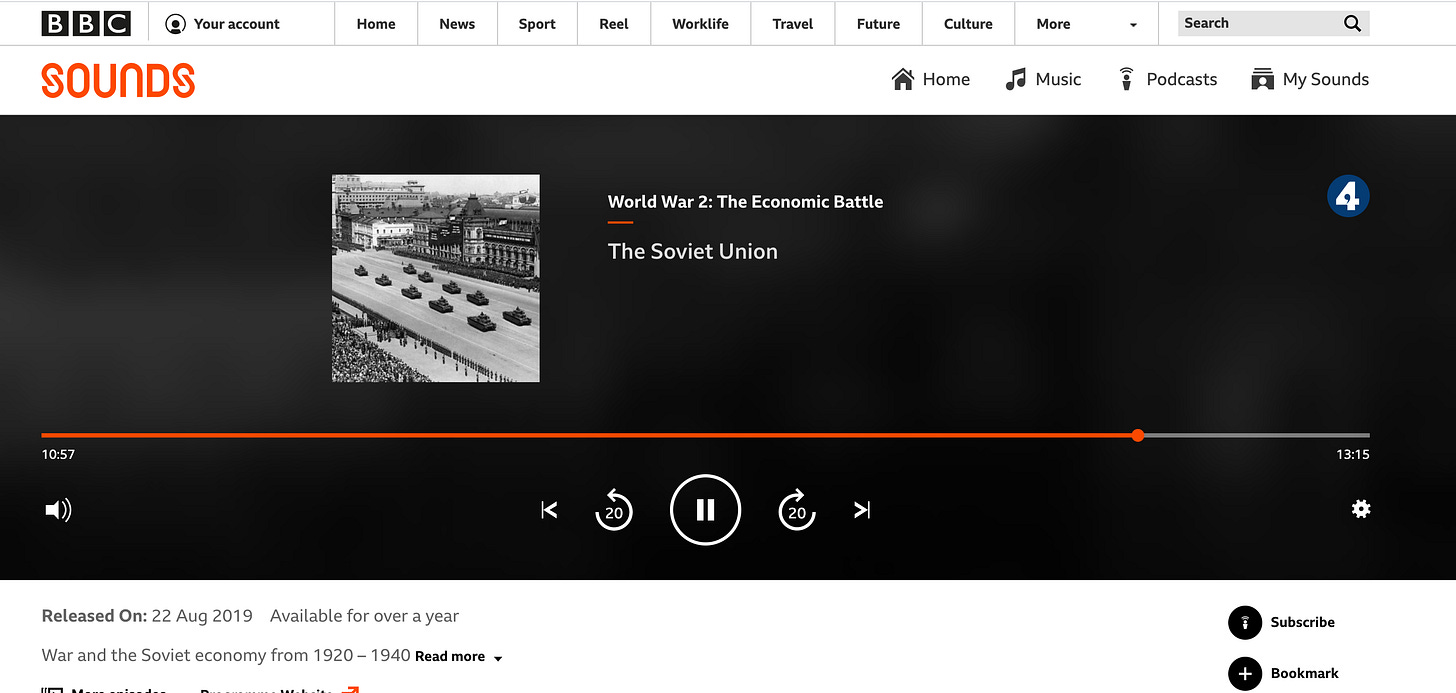Skip forward 20 seconds
The height and width of the screenshot is (693, 1456).
[x=797, y=510]
